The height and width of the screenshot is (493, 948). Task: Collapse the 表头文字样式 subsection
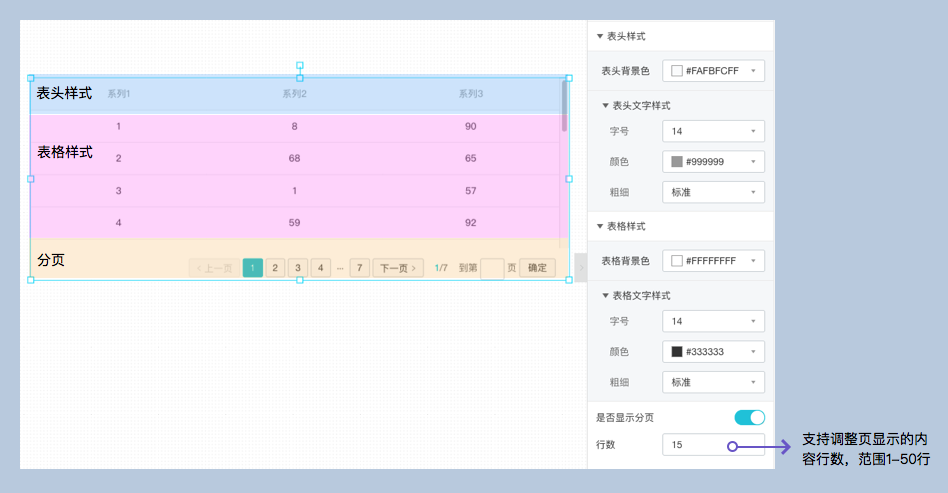[x=605, y=105]
